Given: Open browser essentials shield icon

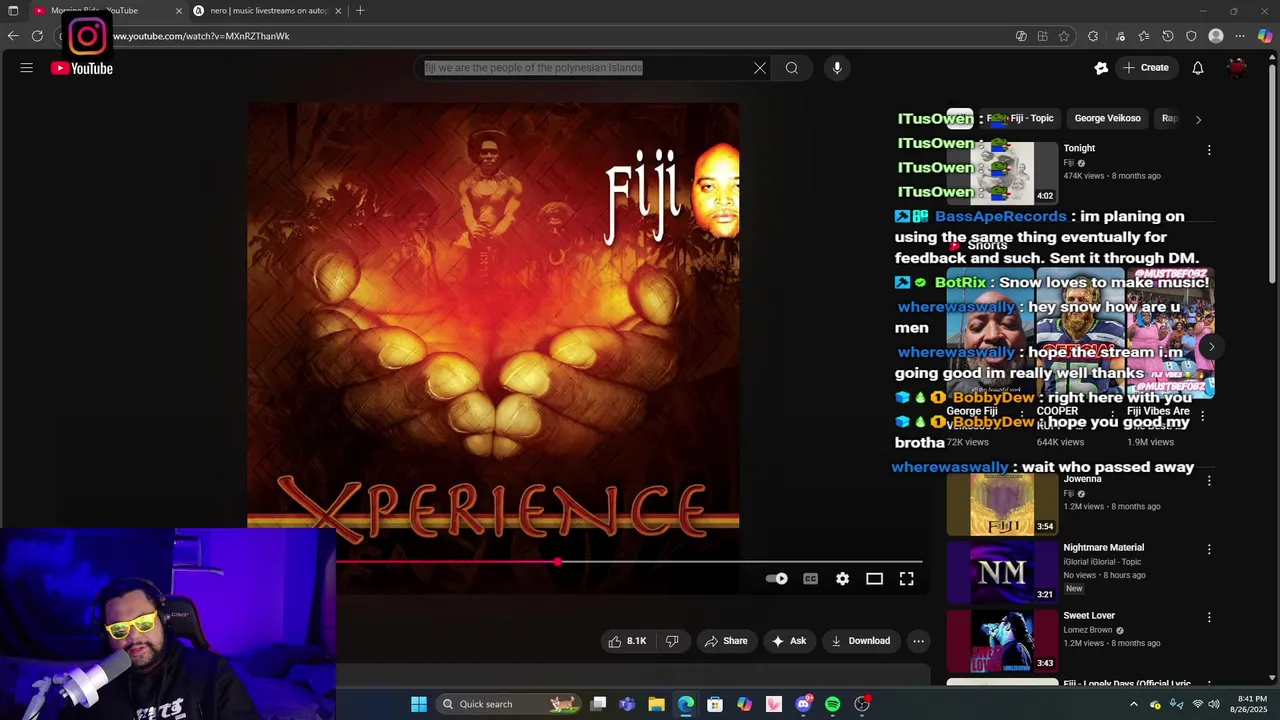Looking at the screenshot, I should pos(1191,36).
